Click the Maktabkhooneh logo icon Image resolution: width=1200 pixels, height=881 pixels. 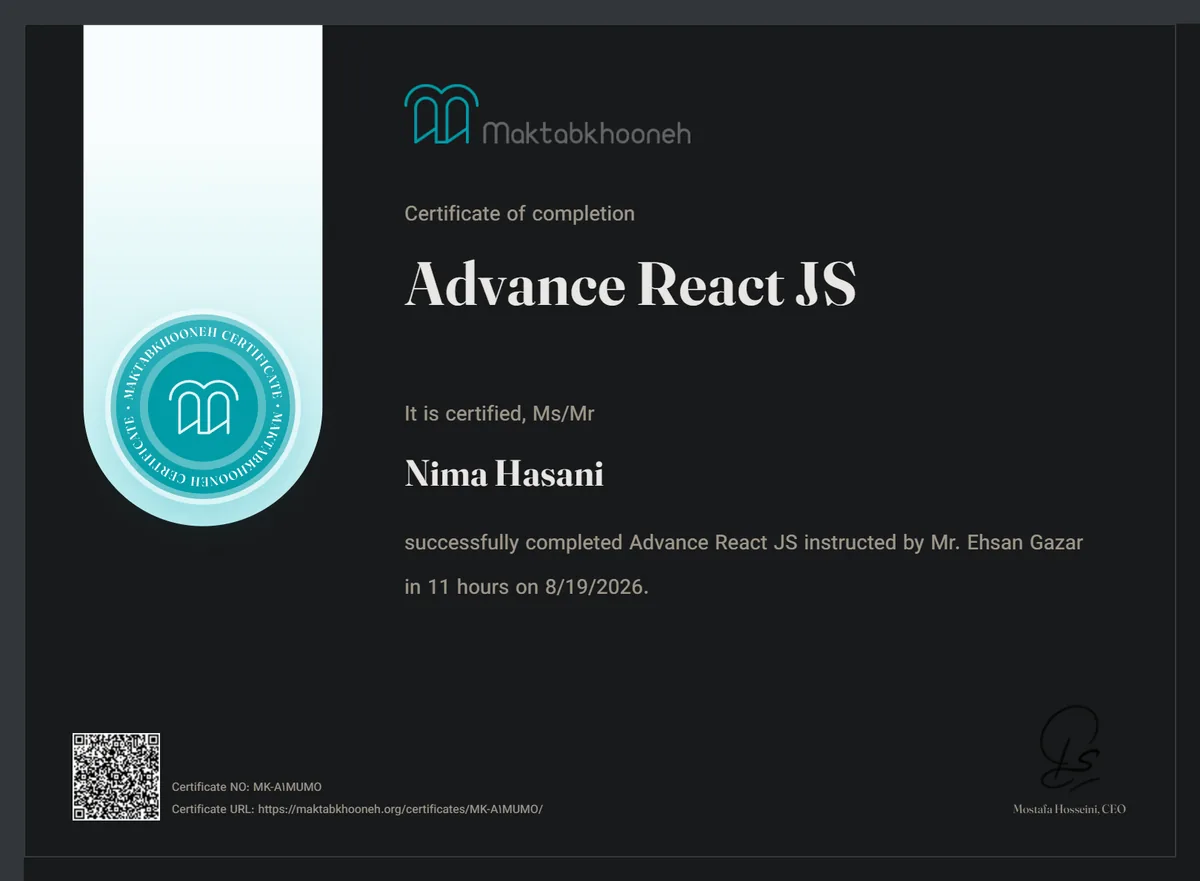pos(441,114)
